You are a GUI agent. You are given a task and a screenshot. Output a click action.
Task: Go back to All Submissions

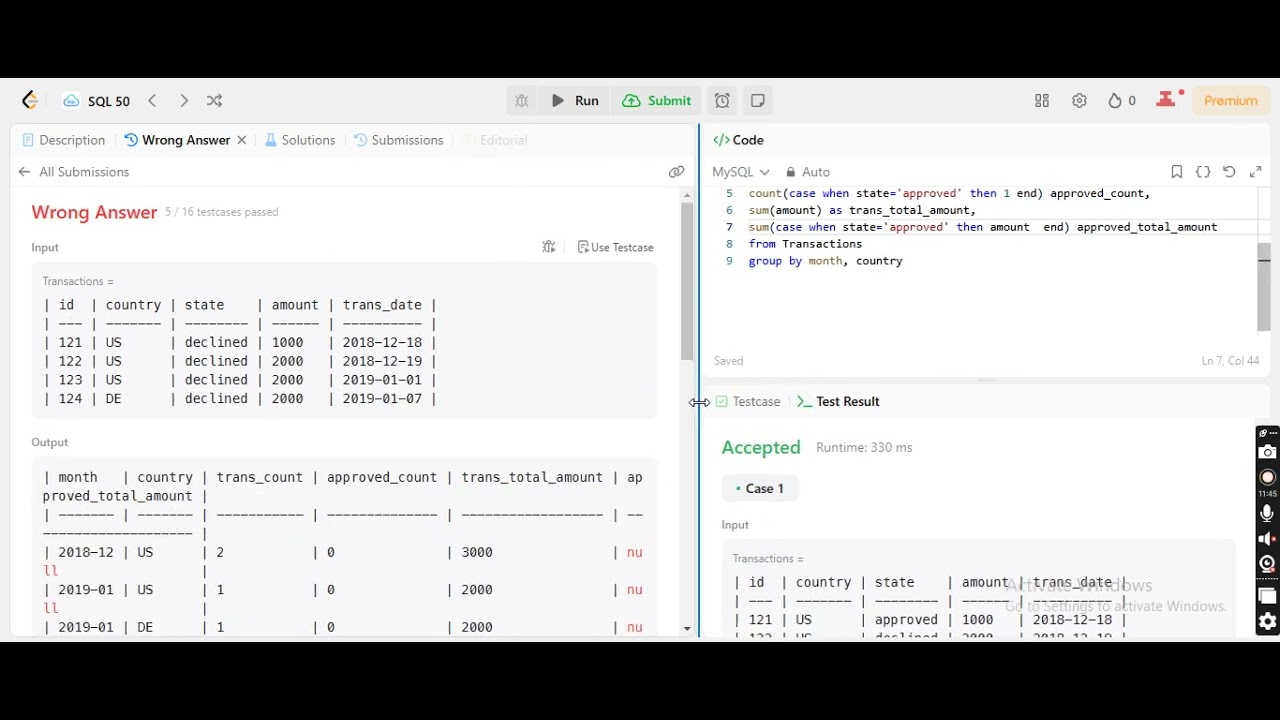coord(74,172)
